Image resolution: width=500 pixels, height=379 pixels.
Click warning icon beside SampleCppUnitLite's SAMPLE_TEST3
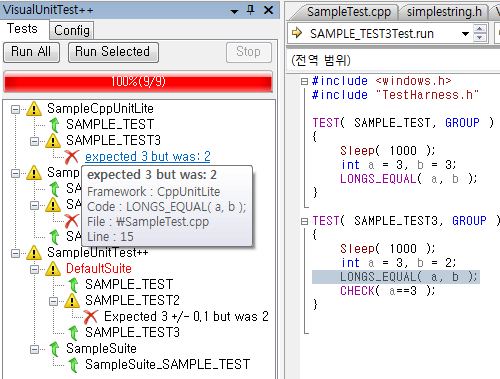pyautogui.click(x=53, y=141)
